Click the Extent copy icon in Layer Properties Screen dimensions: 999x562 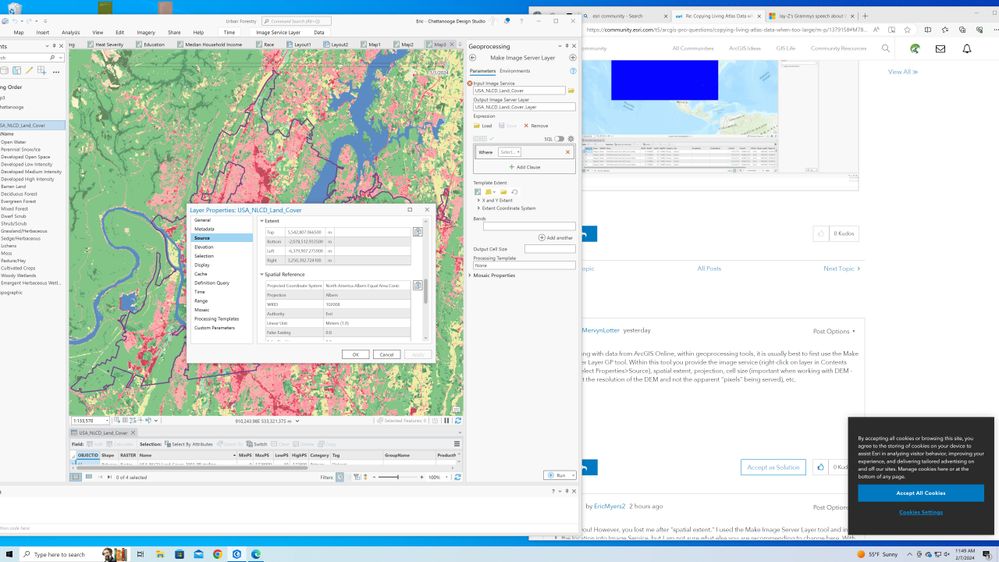pos(417,232)
